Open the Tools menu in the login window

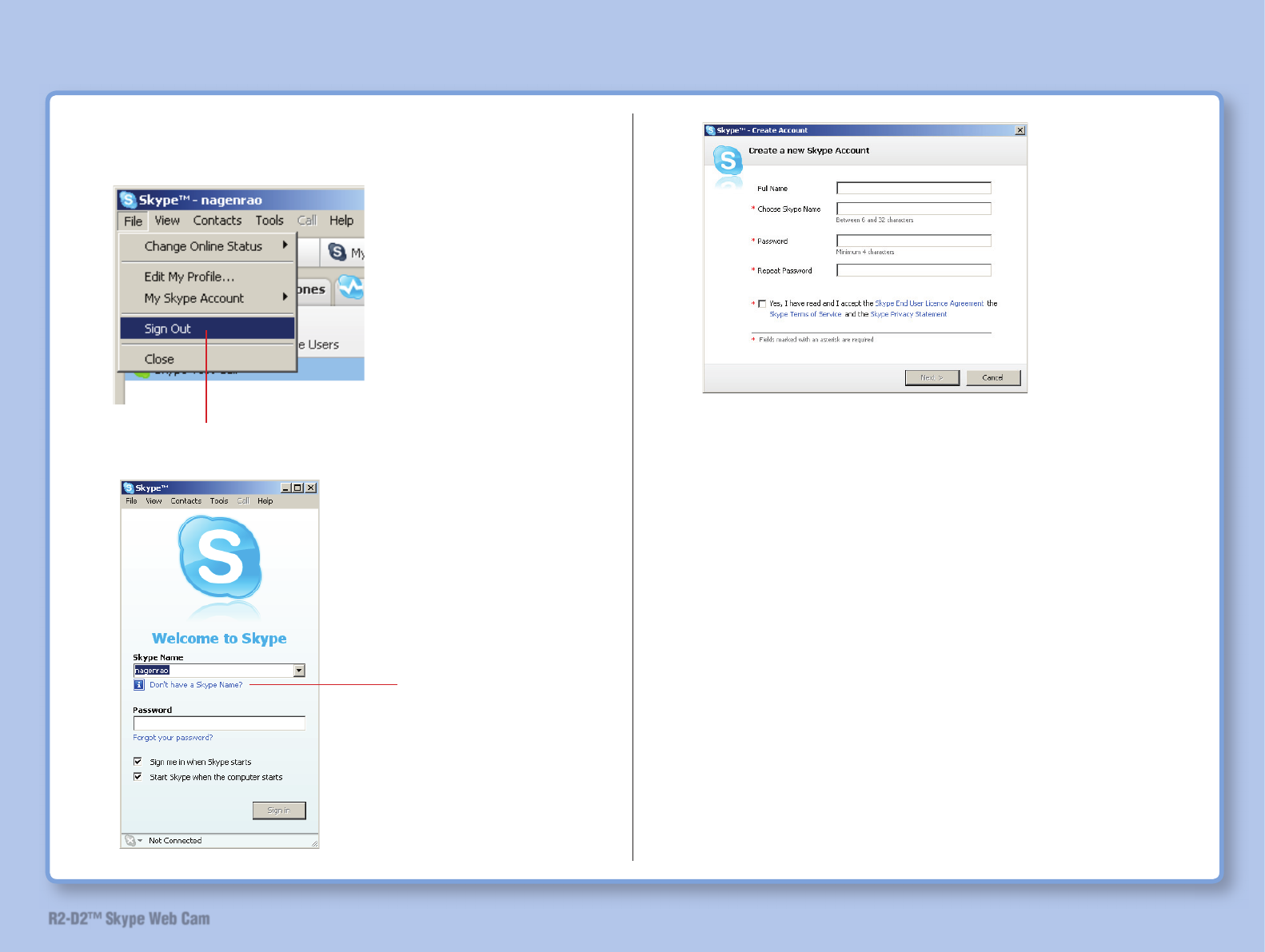click(x=219, y=501)
